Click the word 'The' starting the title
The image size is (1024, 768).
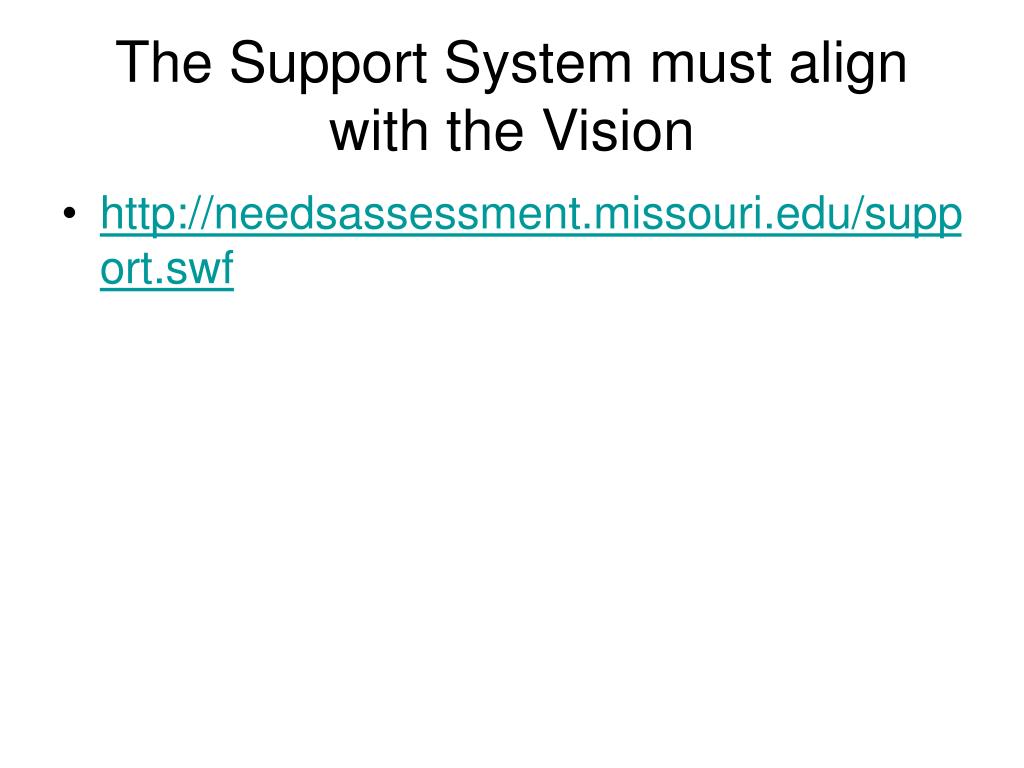(164, 62)
